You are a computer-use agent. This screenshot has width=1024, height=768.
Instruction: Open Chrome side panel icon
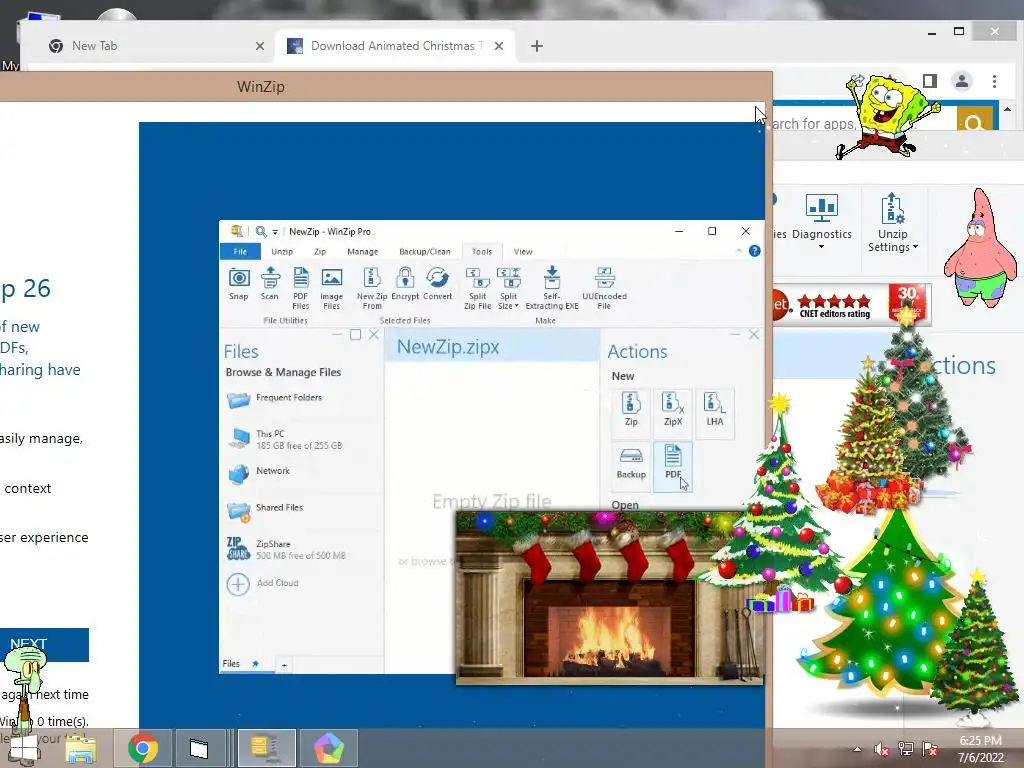[x=930, y=81]
